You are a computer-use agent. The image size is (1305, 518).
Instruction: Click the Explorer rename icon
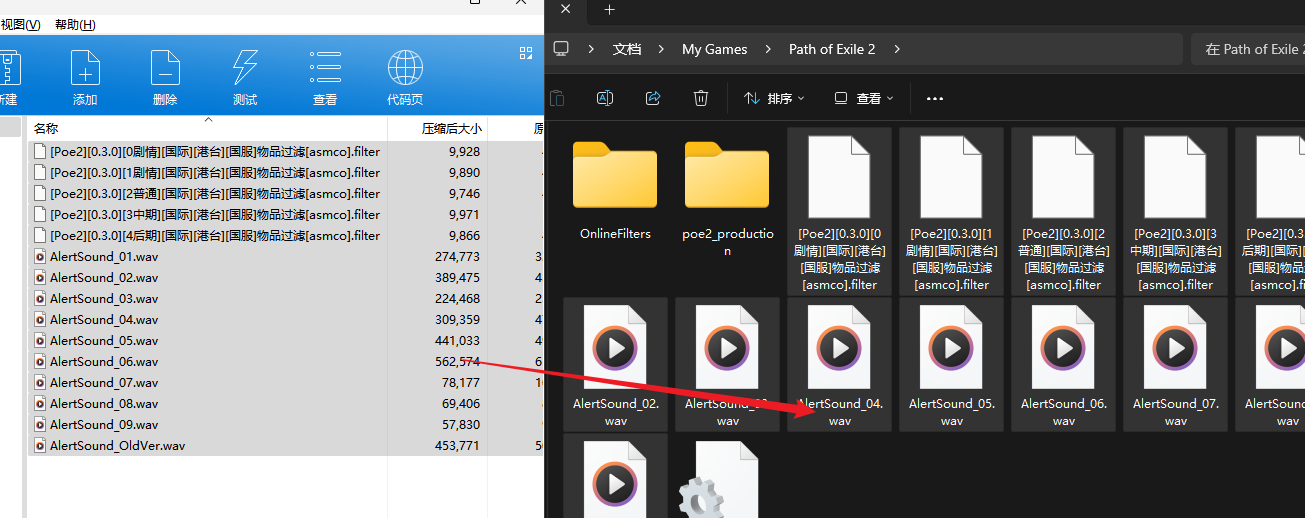605,98
